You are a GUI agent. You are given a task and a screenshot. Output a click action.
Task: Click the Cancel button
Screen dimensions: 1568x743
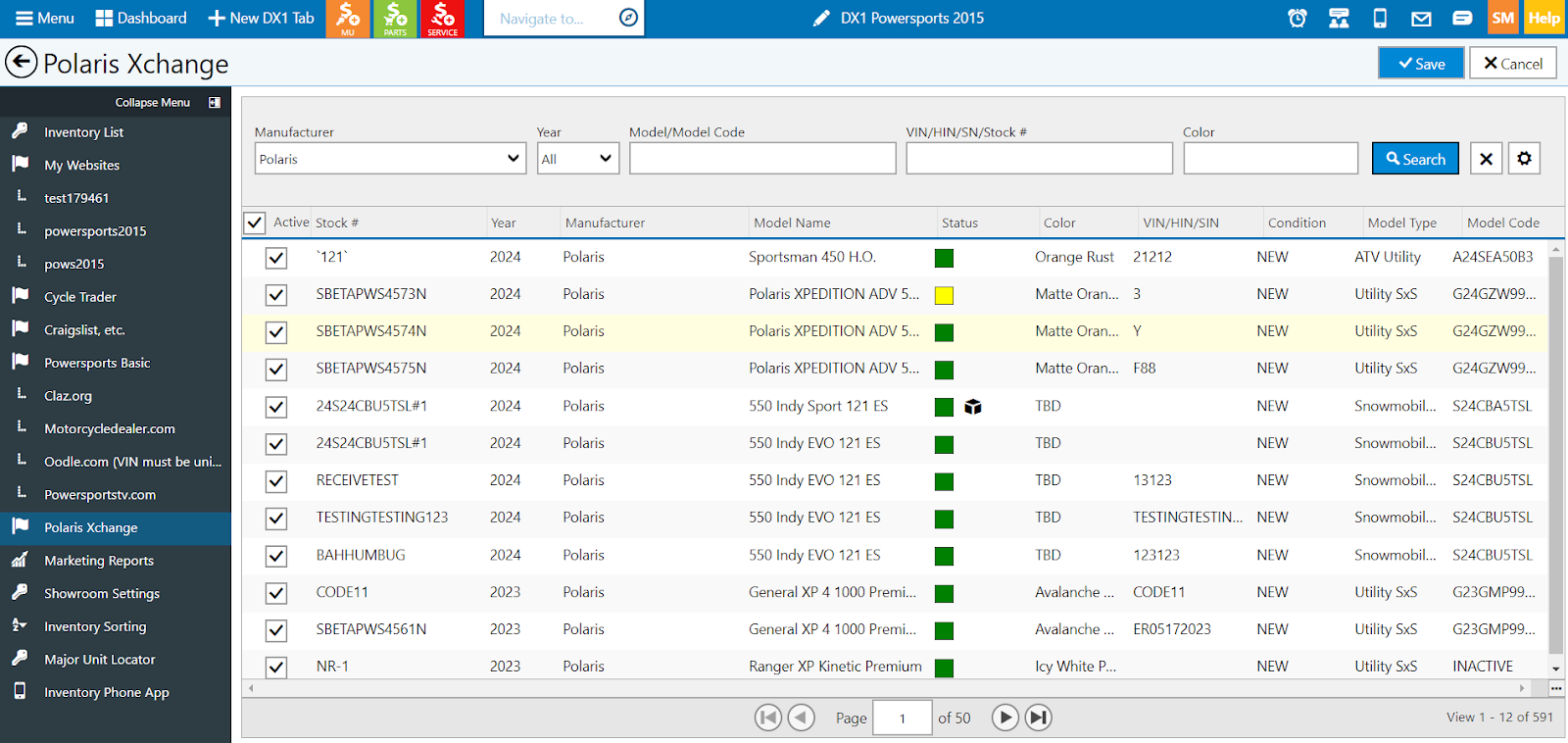pyautogui.click(x=1513, y=63)
